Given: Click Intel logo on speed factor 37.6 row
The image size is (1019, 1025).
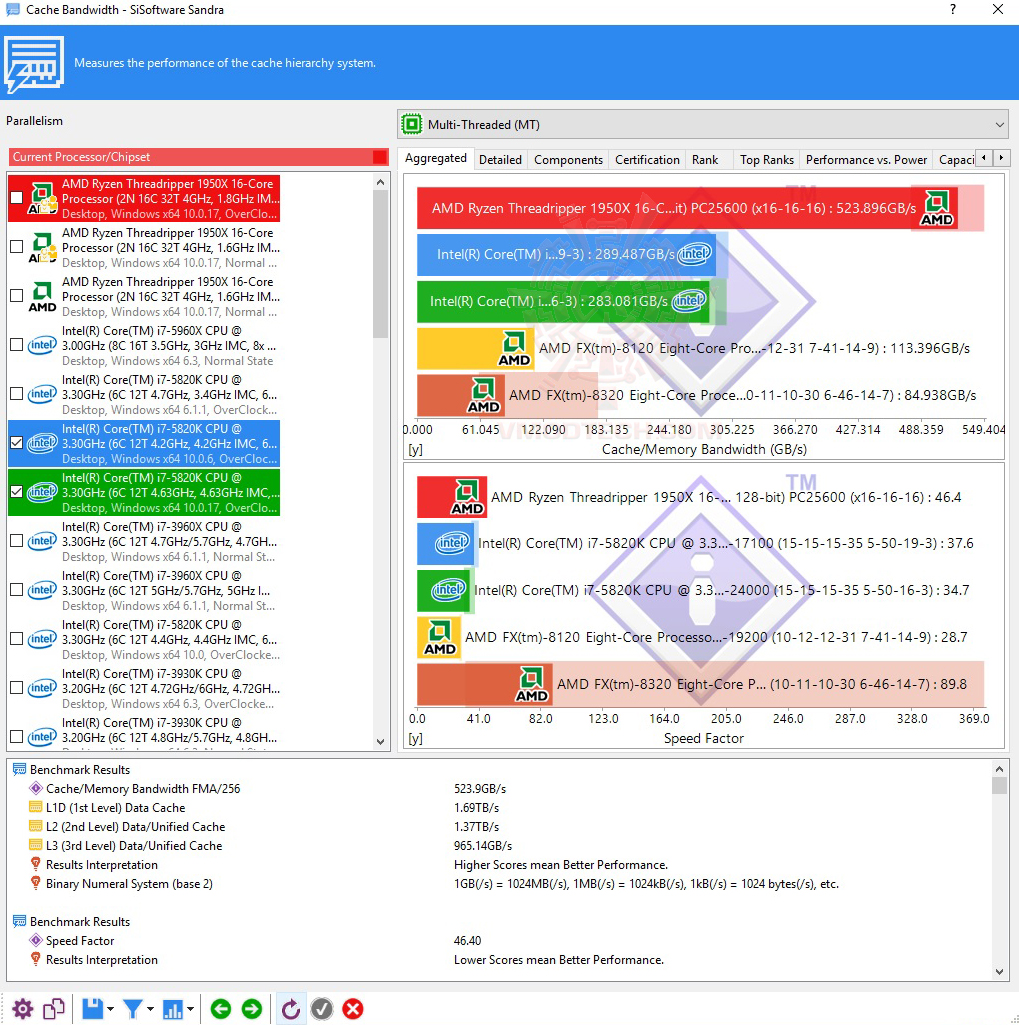Looking at the screenshot, I should 452,543.
